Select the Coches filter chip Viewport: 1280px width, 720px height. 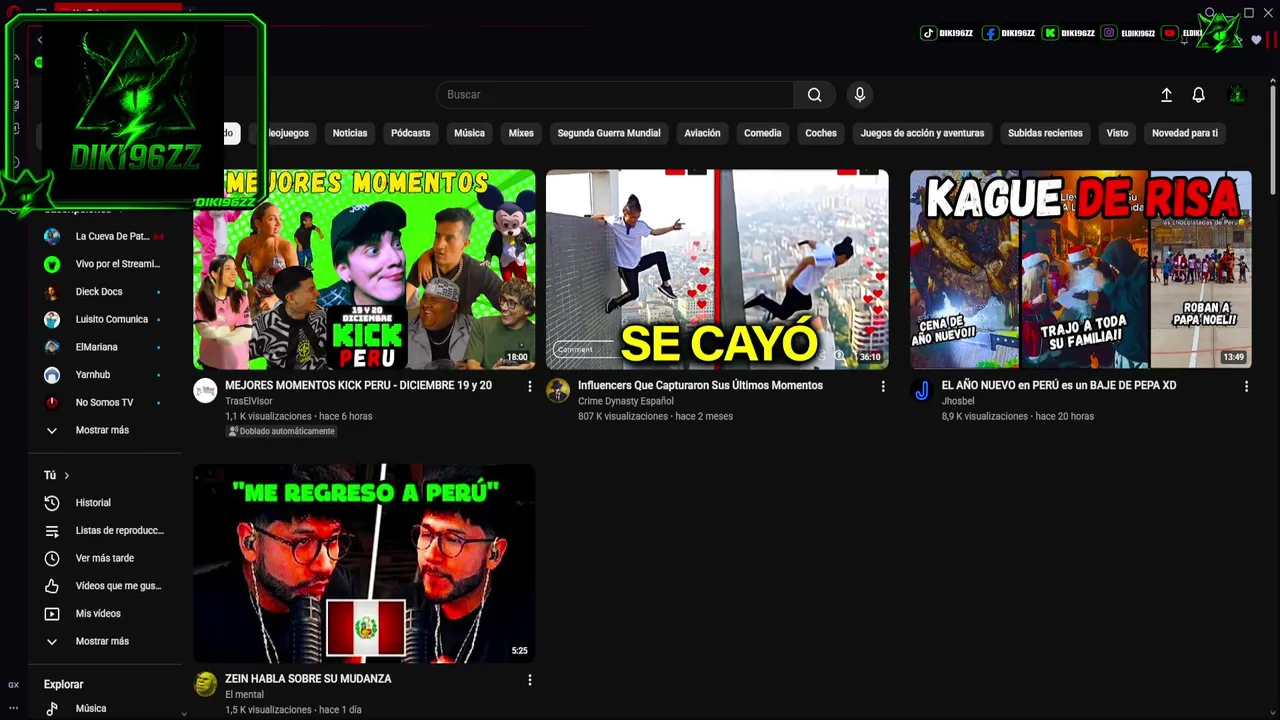point(821,133)
